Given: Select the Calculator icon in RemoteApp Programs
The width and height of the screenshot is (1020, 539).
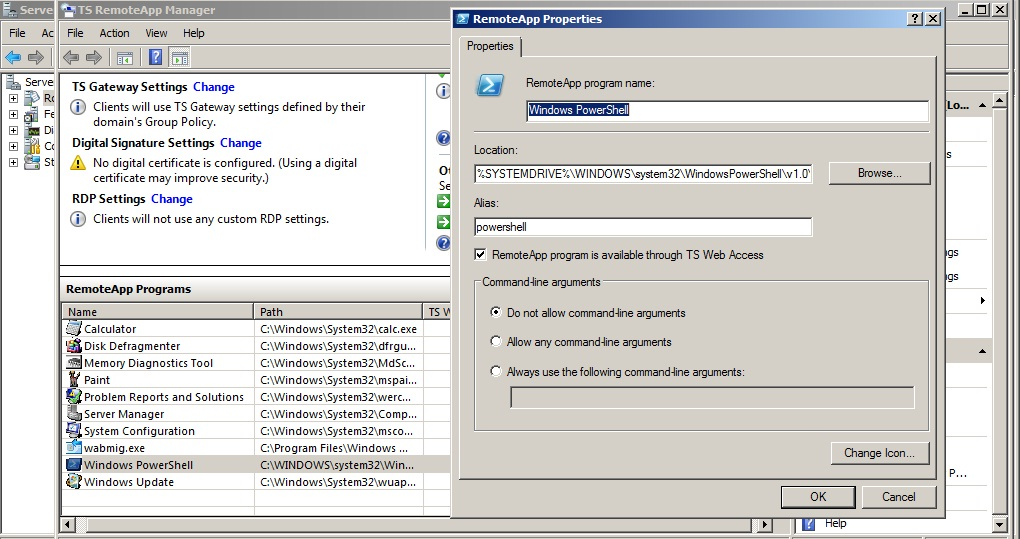Looking at the screenshot, I should (74, 329).
